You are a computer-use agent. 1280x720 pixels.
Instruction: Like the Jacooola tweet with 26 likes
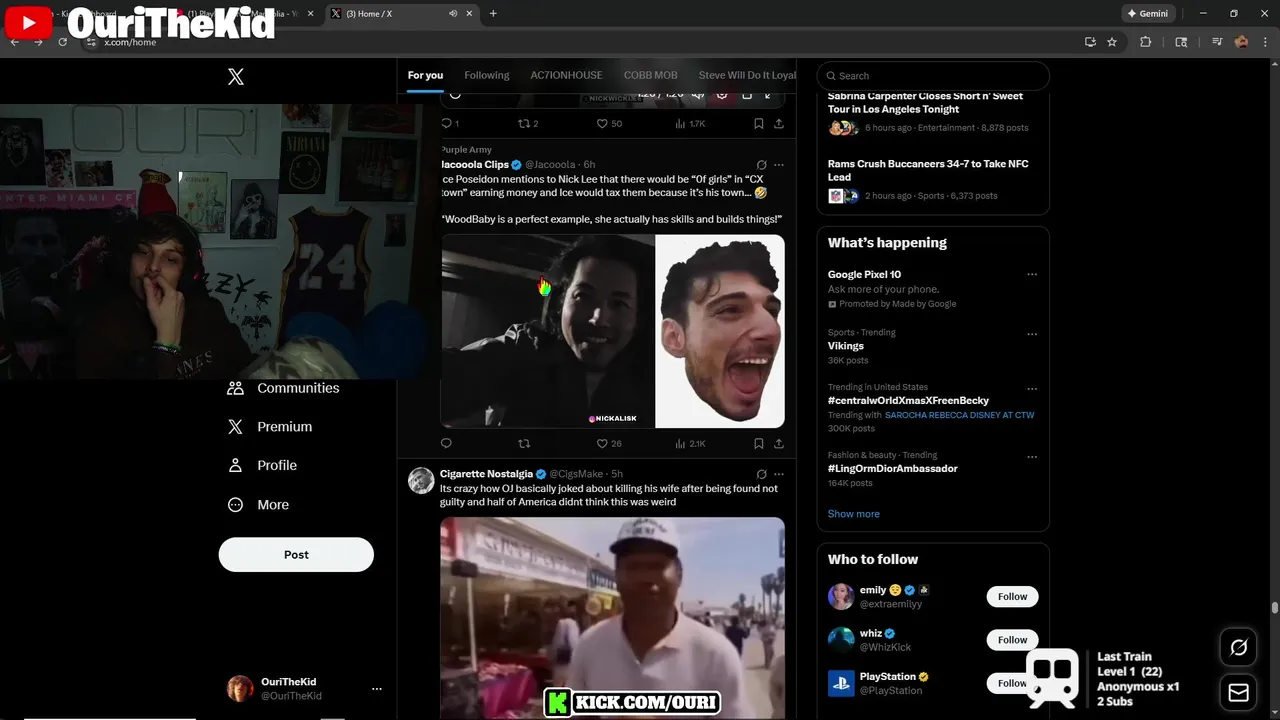609,443
